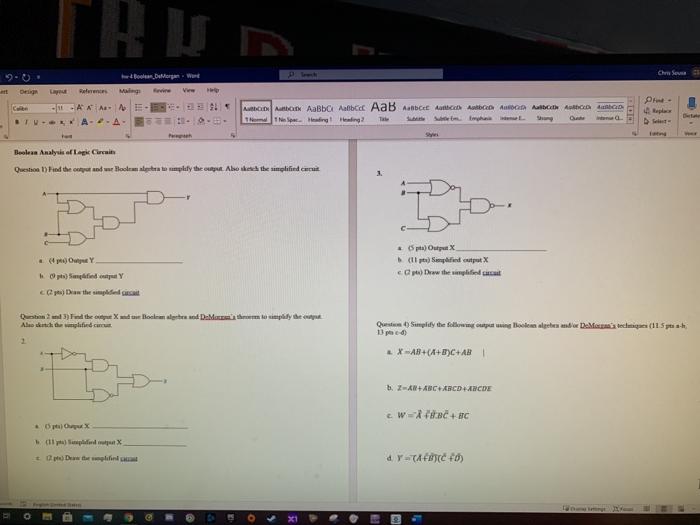The image size is (700, 525).
Task: Toggle Bold formatting
Action: tap(17, 122)
